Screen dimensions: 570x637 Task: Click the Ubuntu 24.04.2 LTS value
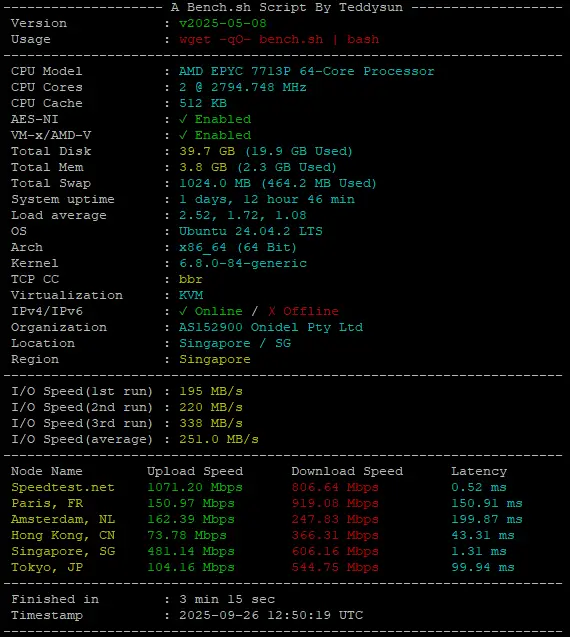(251, 231)
